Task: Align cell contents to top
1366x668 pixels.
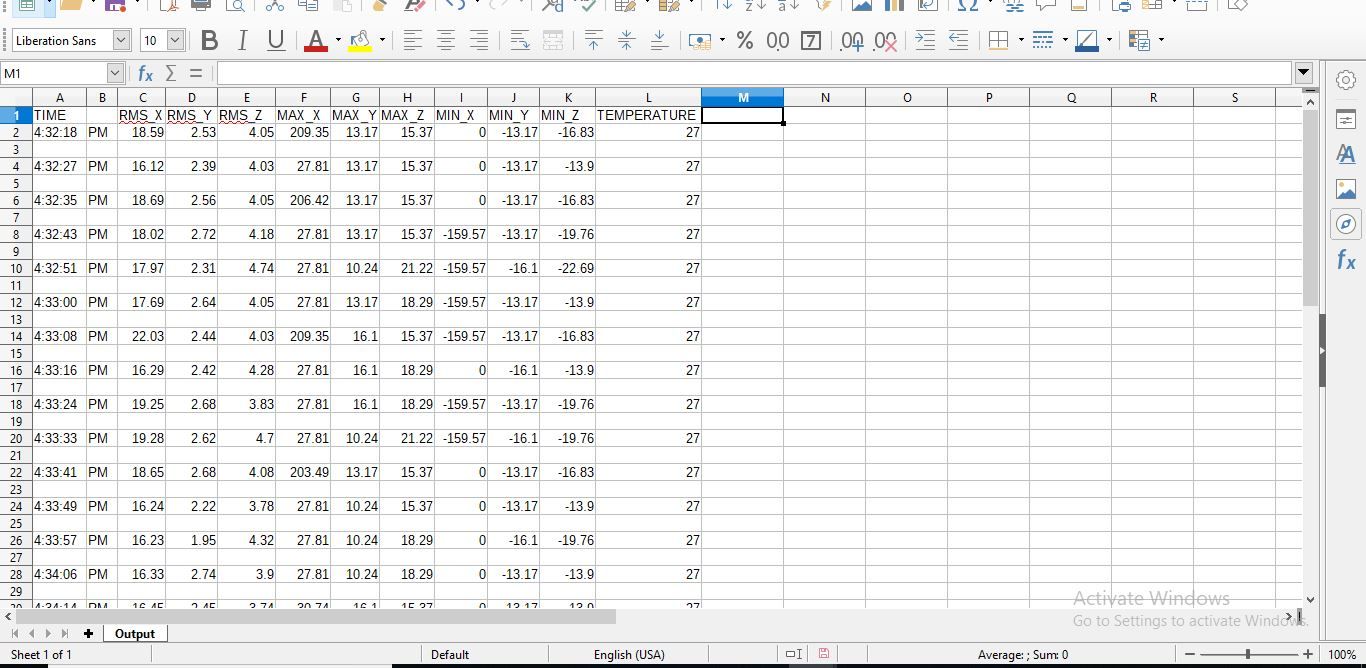Action: 593,41
